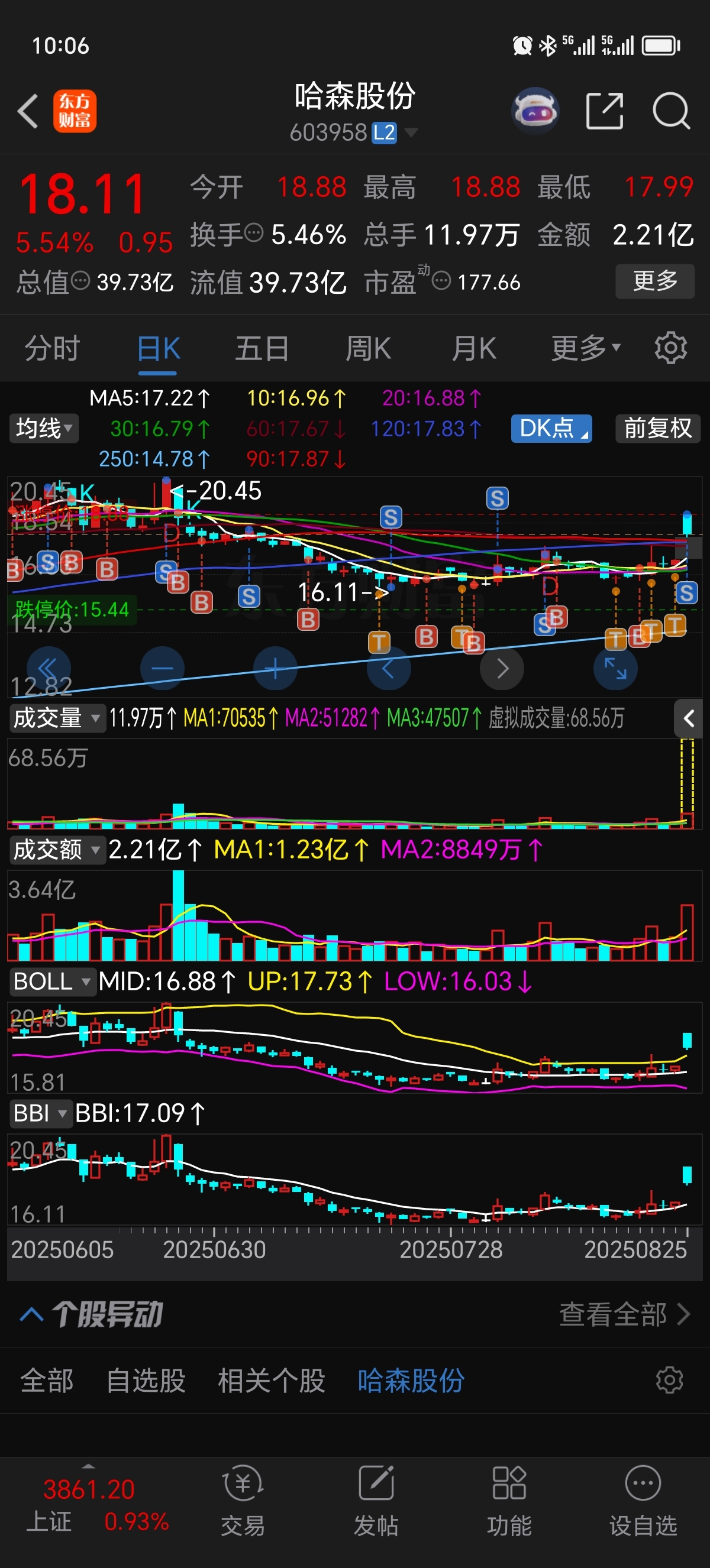
Task: Select the 全部 filter tab
Action: (x=46, y=1381)
